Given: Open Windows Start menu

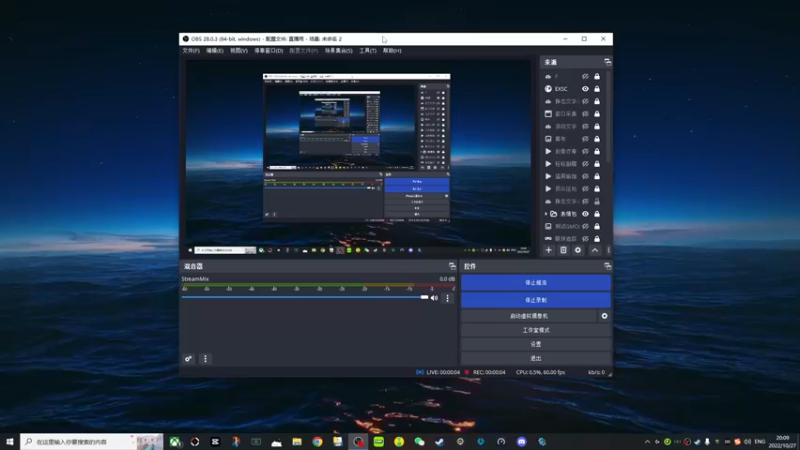Looking at the screenshot, I should pos(10,441).
